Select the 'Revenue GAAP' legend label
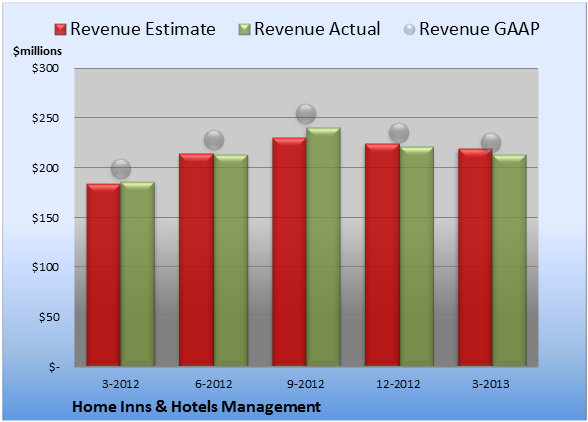588x422 pixels. point(479,29)
